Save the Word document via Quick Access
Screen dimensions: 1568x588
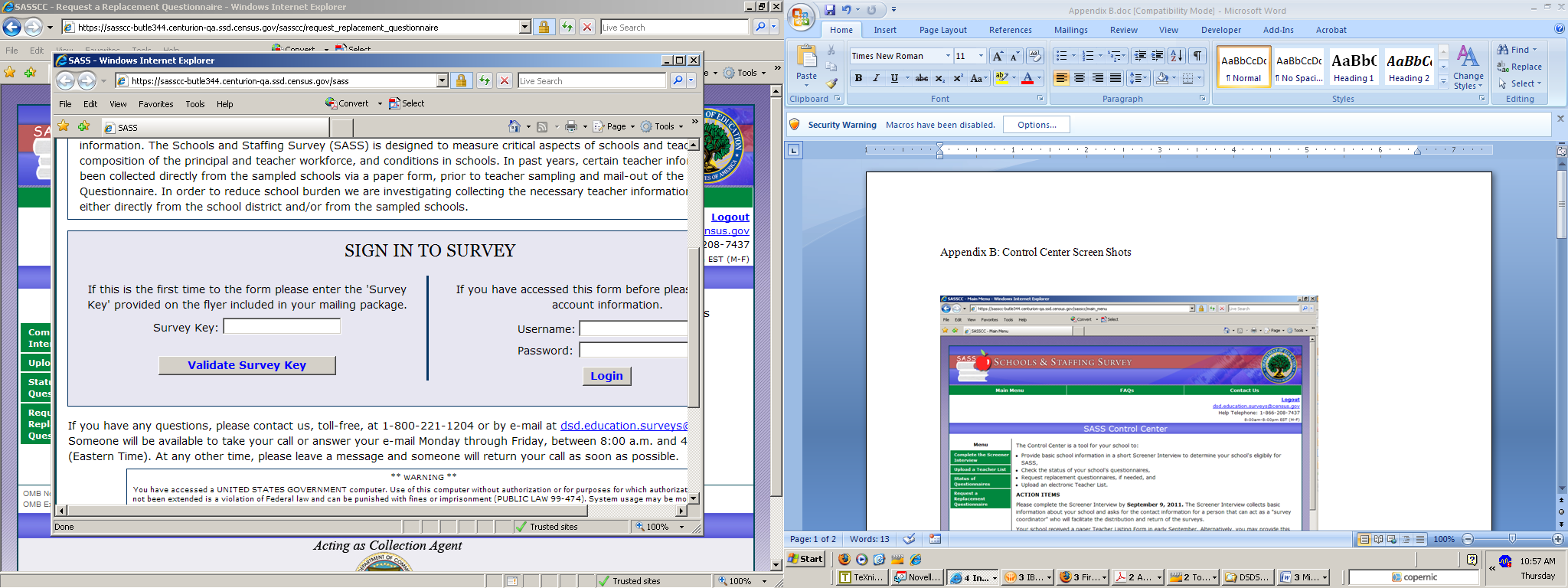829,10
